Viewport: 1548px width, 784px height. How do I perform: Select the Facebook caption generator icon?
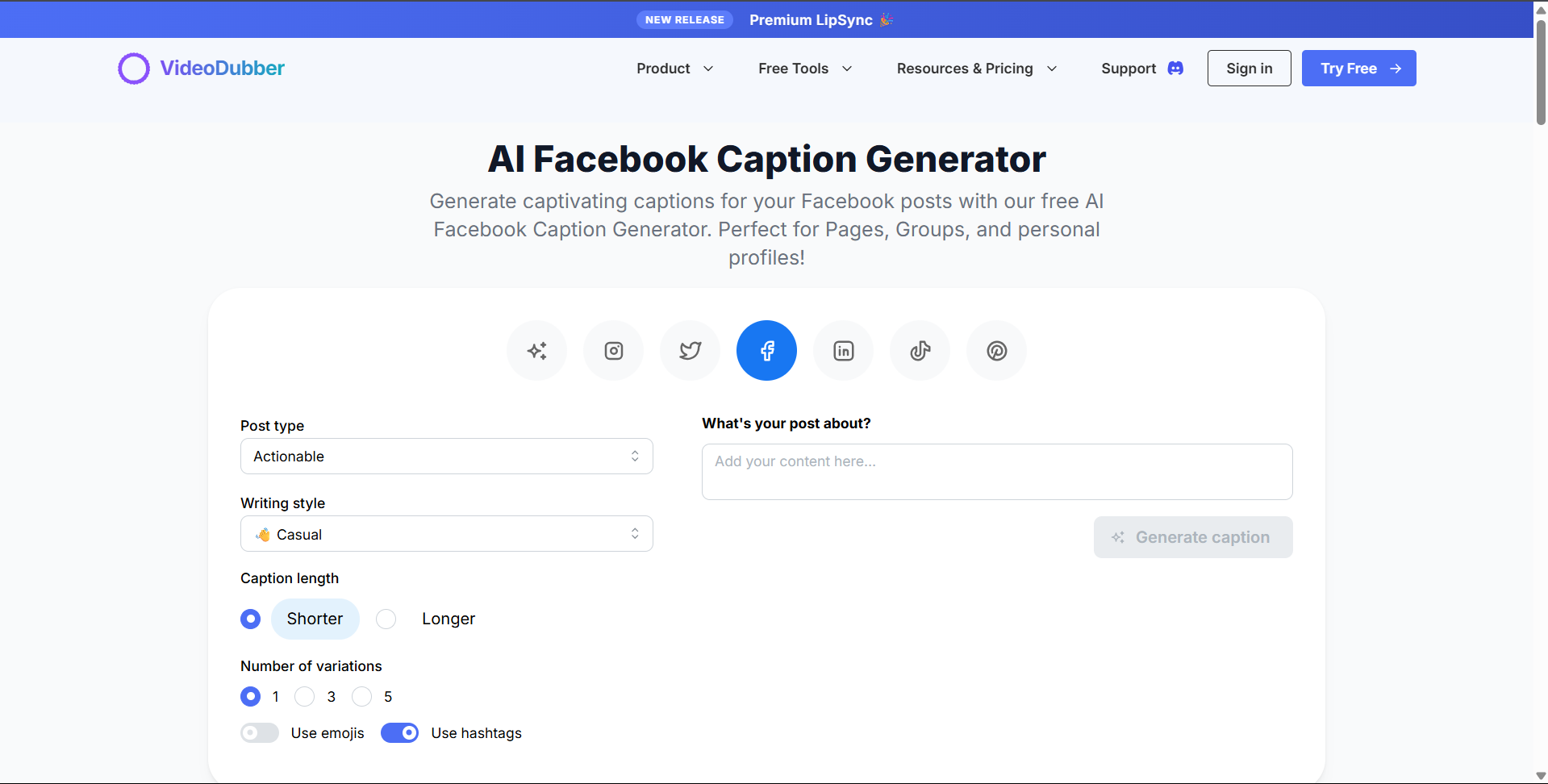(766, 351)
